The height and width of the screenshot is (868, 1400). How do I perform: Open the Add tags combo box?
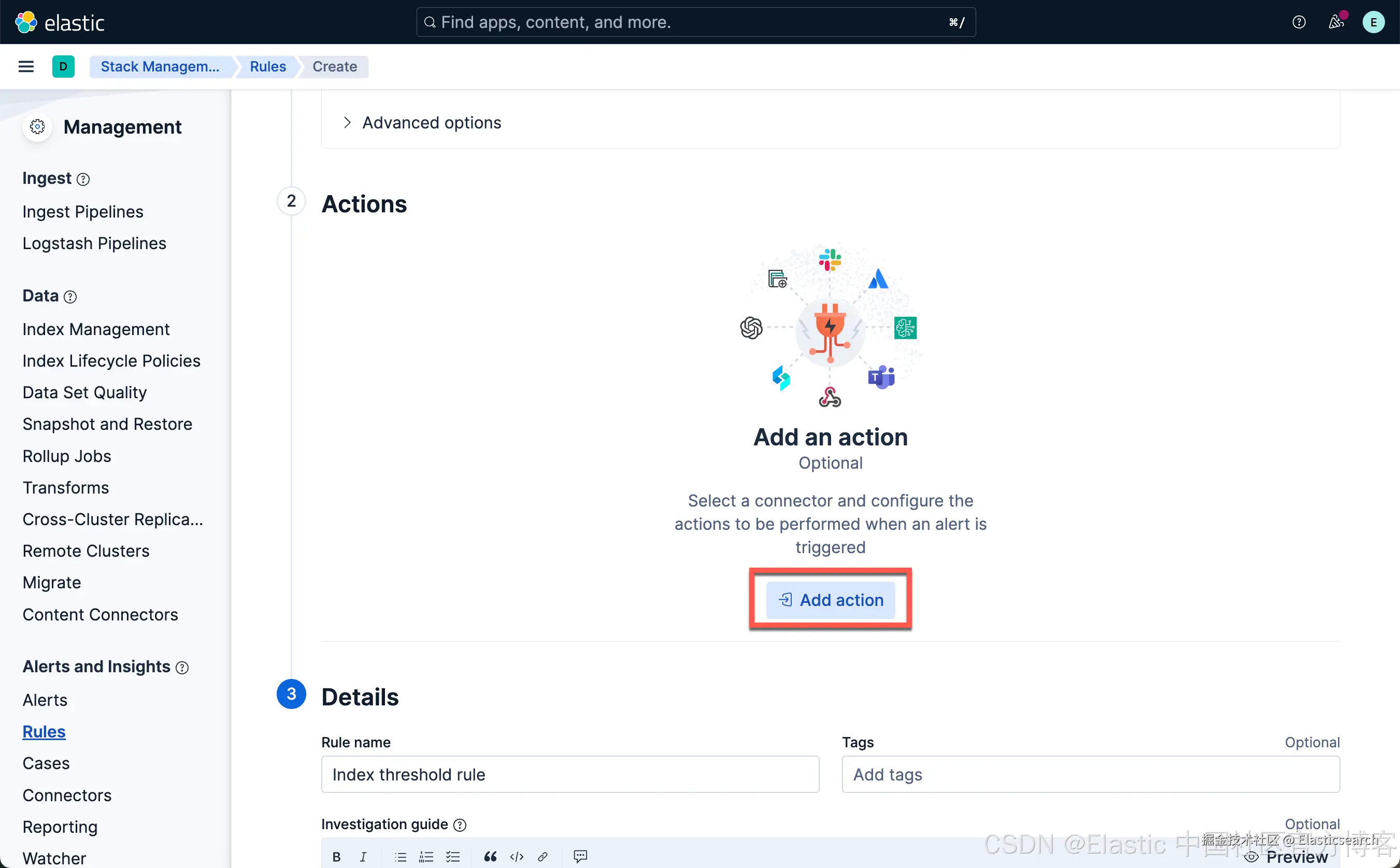pyautogui.click(x=1090, y=774)
